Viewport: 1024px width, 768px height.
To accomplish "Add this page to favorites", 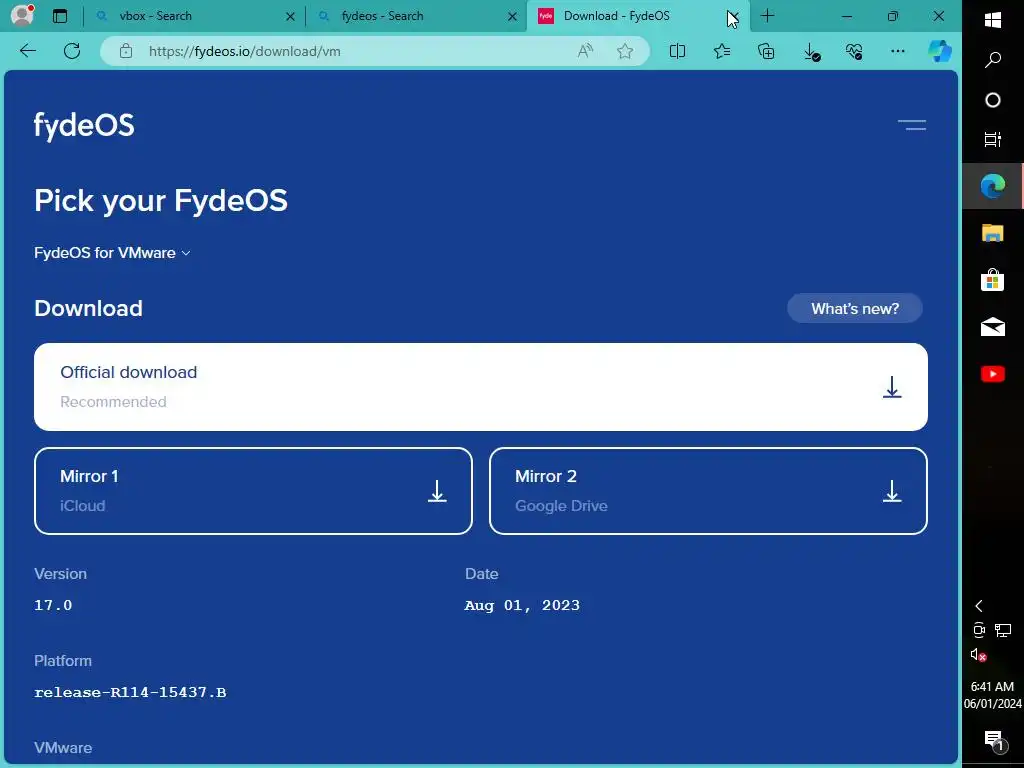I will tap(625, 51).
